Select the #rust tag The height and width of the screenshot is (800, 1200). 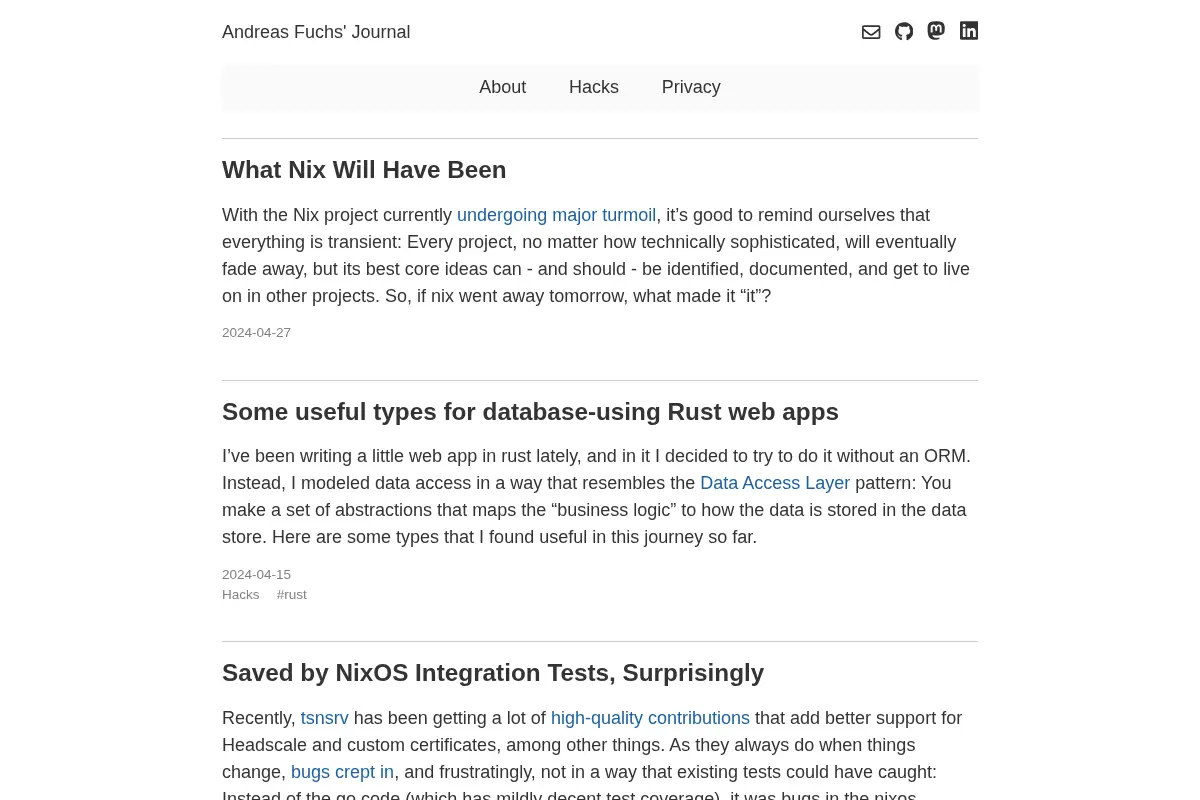pos(292,595)
